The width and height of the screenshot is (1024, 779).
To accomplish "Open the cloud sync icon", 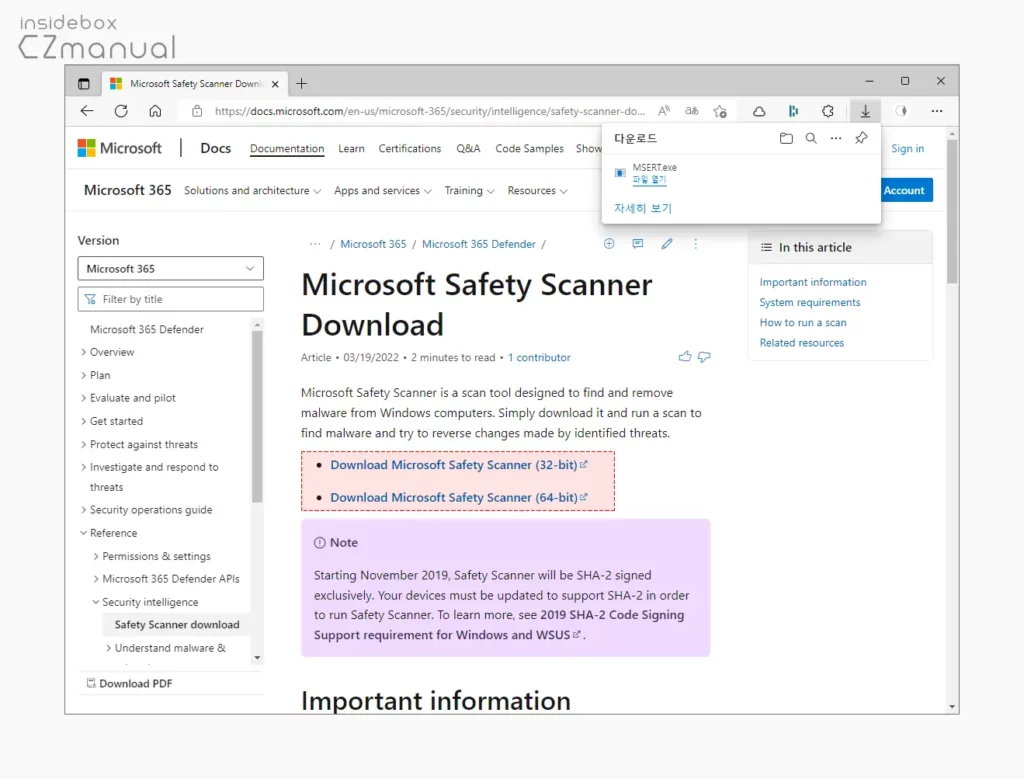I will (759, 110).
